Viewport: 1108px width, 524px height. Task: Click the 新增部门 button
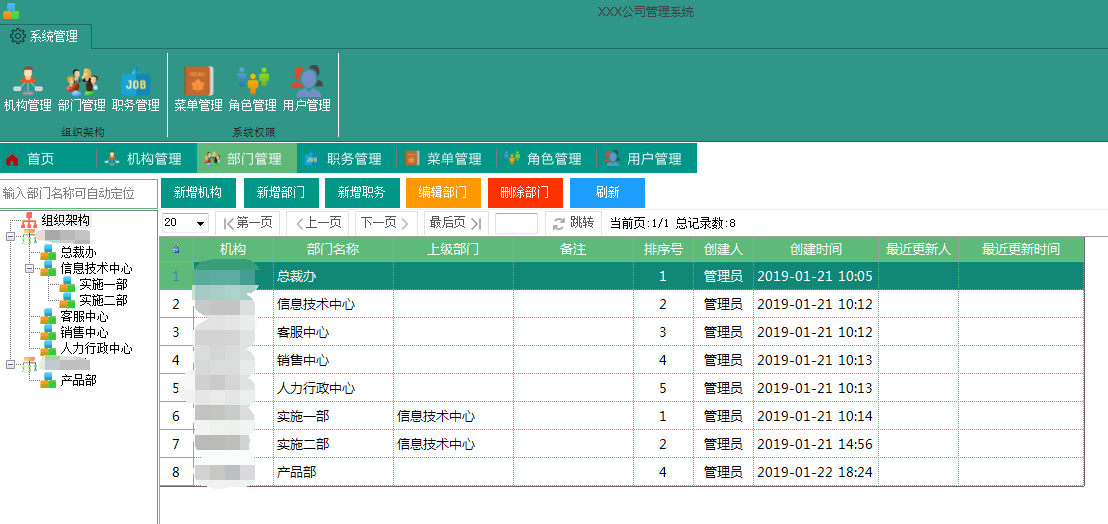281,193
